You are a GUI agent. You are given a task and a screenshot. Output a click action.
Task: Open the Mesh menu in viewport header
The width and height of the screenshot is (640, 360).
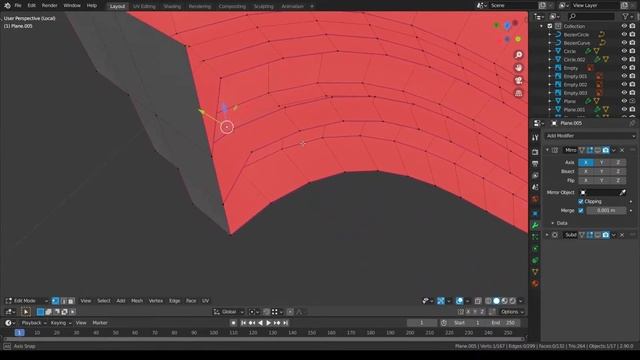coord(137,301)
